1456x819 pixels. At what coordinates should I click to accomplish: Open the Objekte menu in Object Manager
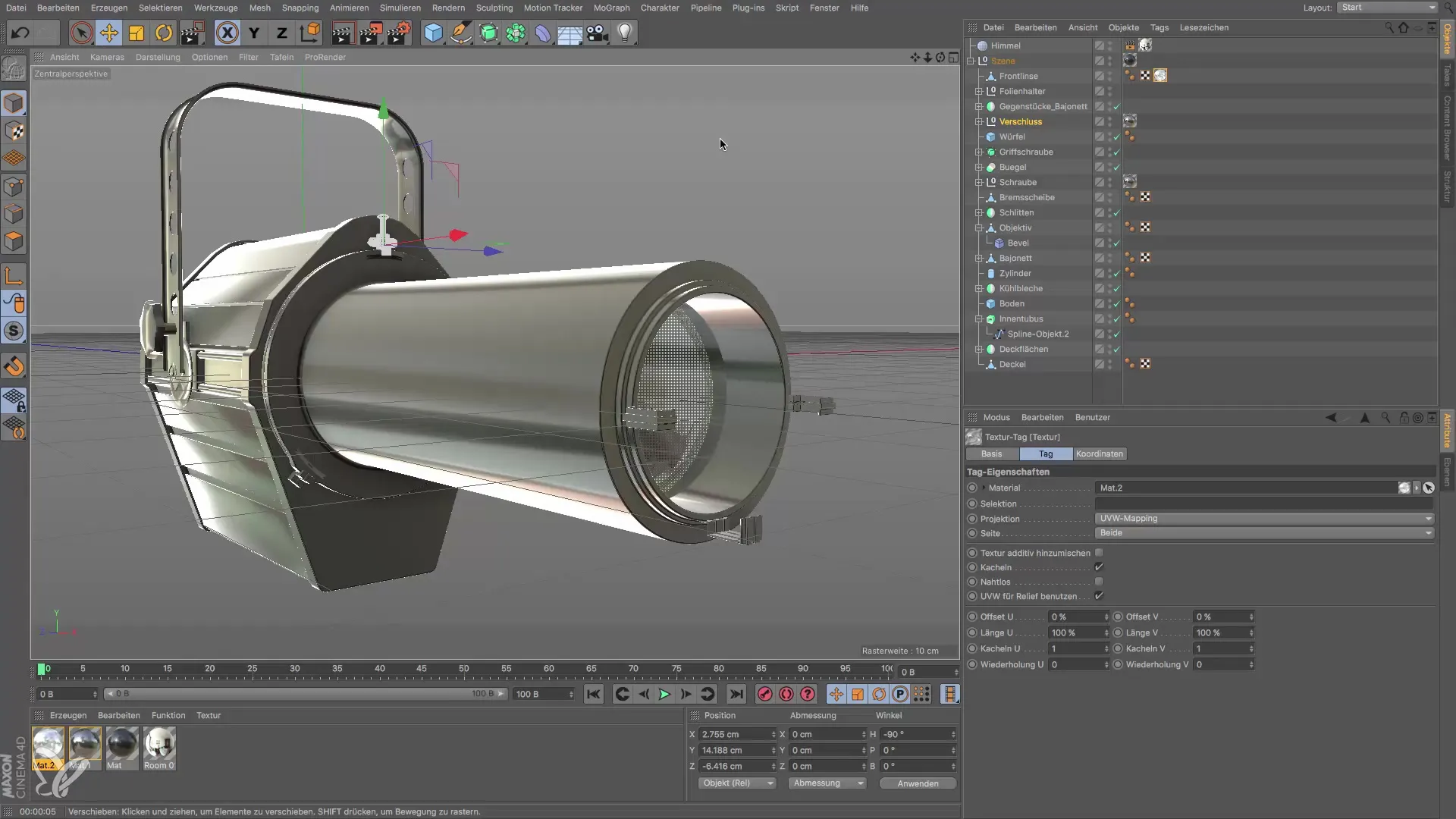coord(1124,27)
